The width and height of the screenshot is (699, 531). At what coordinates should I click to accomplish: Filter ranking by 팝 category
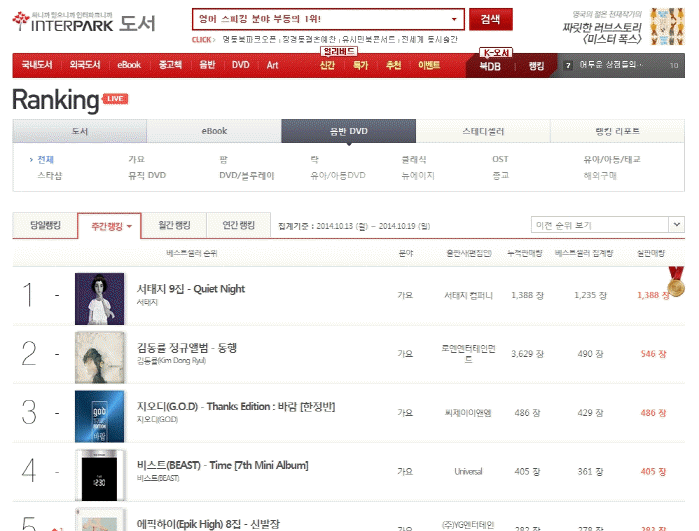[223, 160]
